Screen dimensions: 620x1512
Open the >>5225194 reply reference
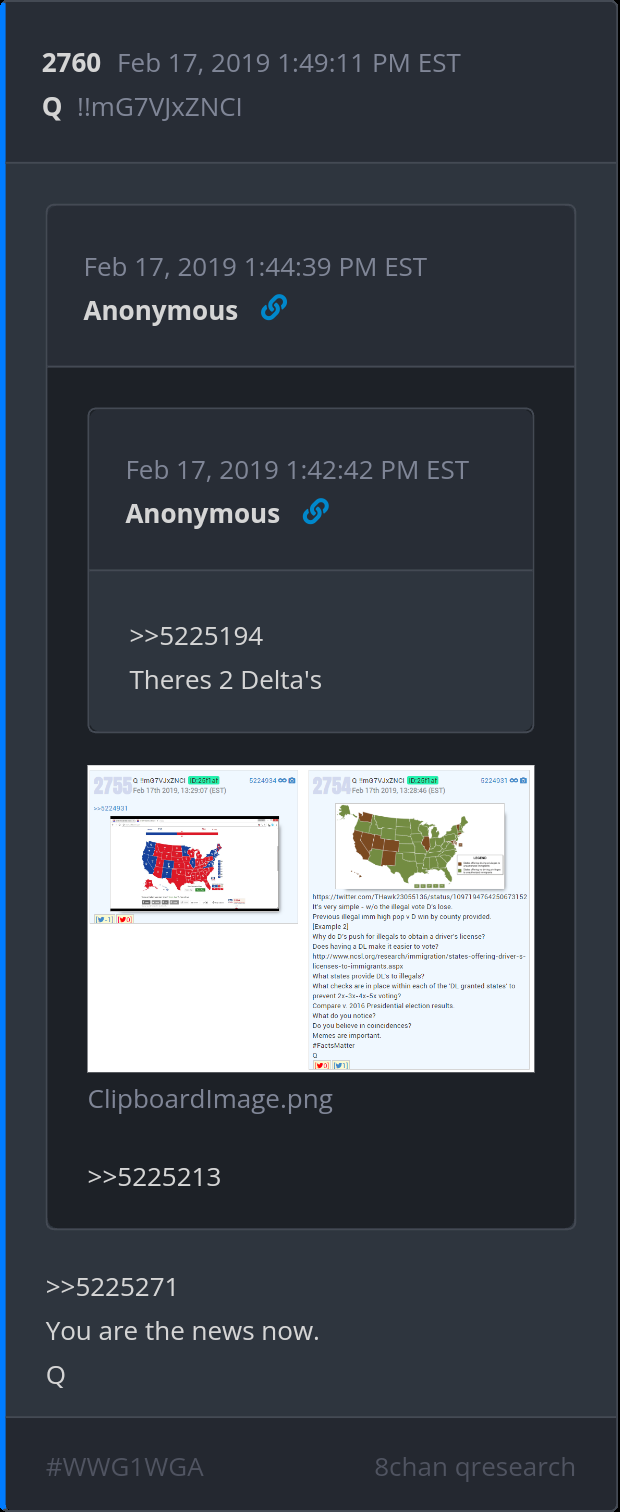pyautogui.click(x=196, y=636)
